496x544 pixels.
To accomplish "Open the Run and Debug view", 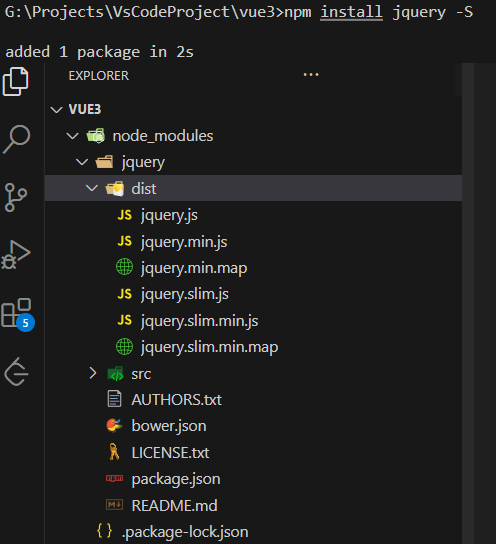I will click(x=16, y=255).
